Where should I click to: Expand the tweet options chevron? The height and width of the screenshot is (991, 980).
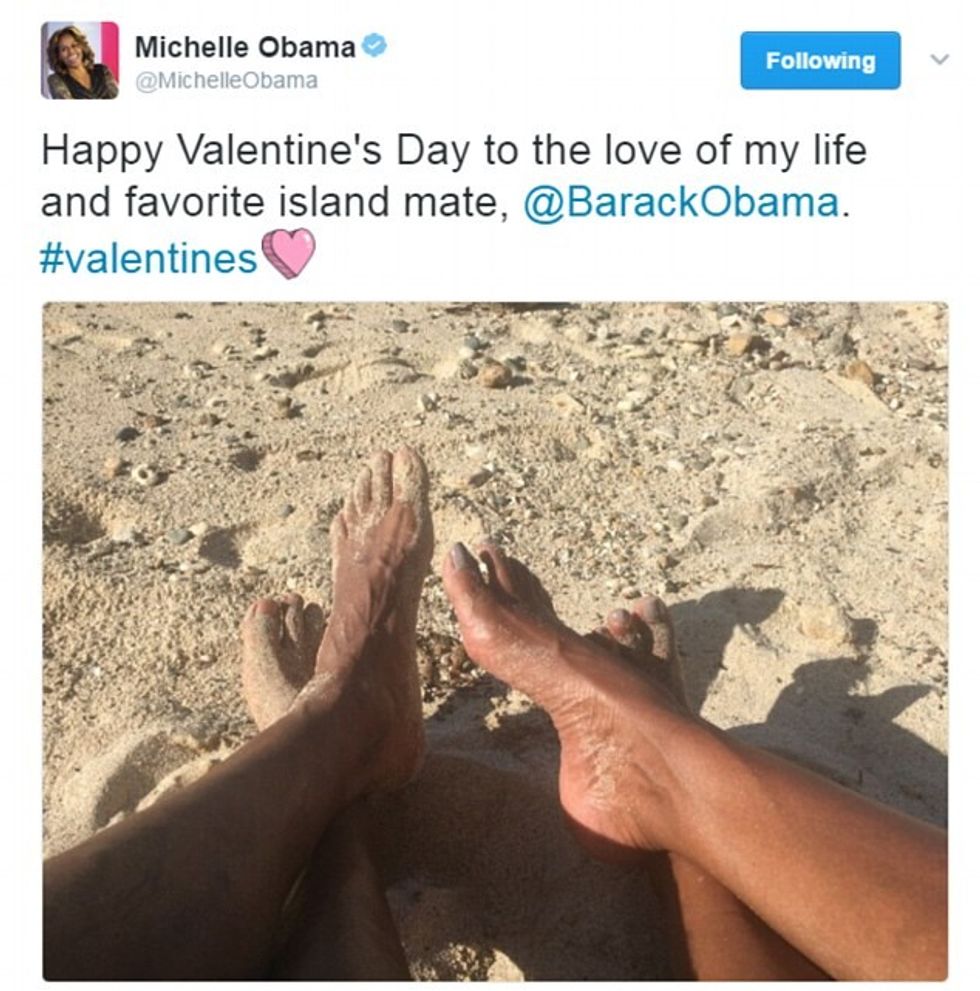tap(940, 59)
